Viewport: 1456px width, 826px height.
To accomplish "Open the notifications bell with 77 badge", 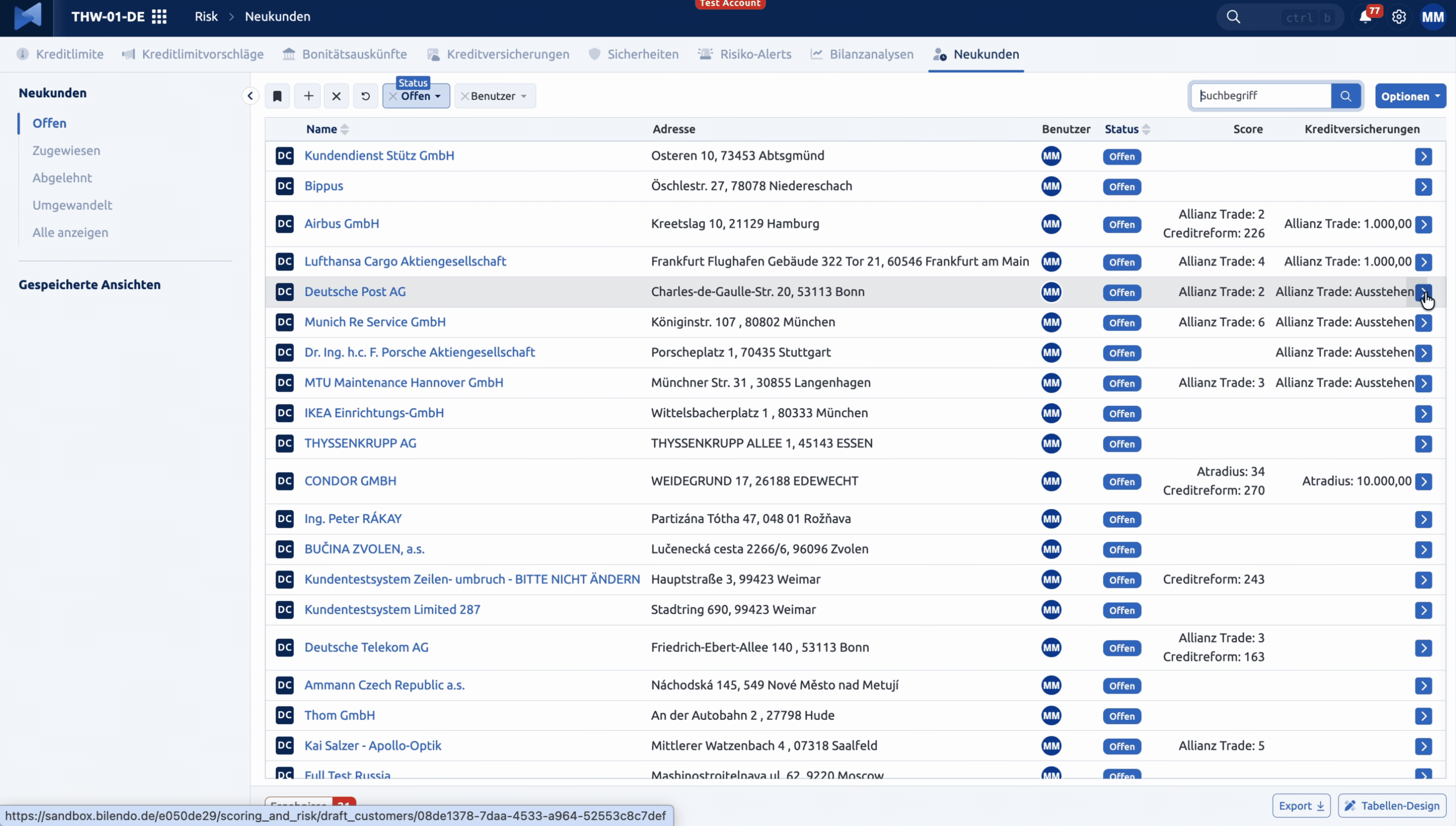I will [1366, 17].
